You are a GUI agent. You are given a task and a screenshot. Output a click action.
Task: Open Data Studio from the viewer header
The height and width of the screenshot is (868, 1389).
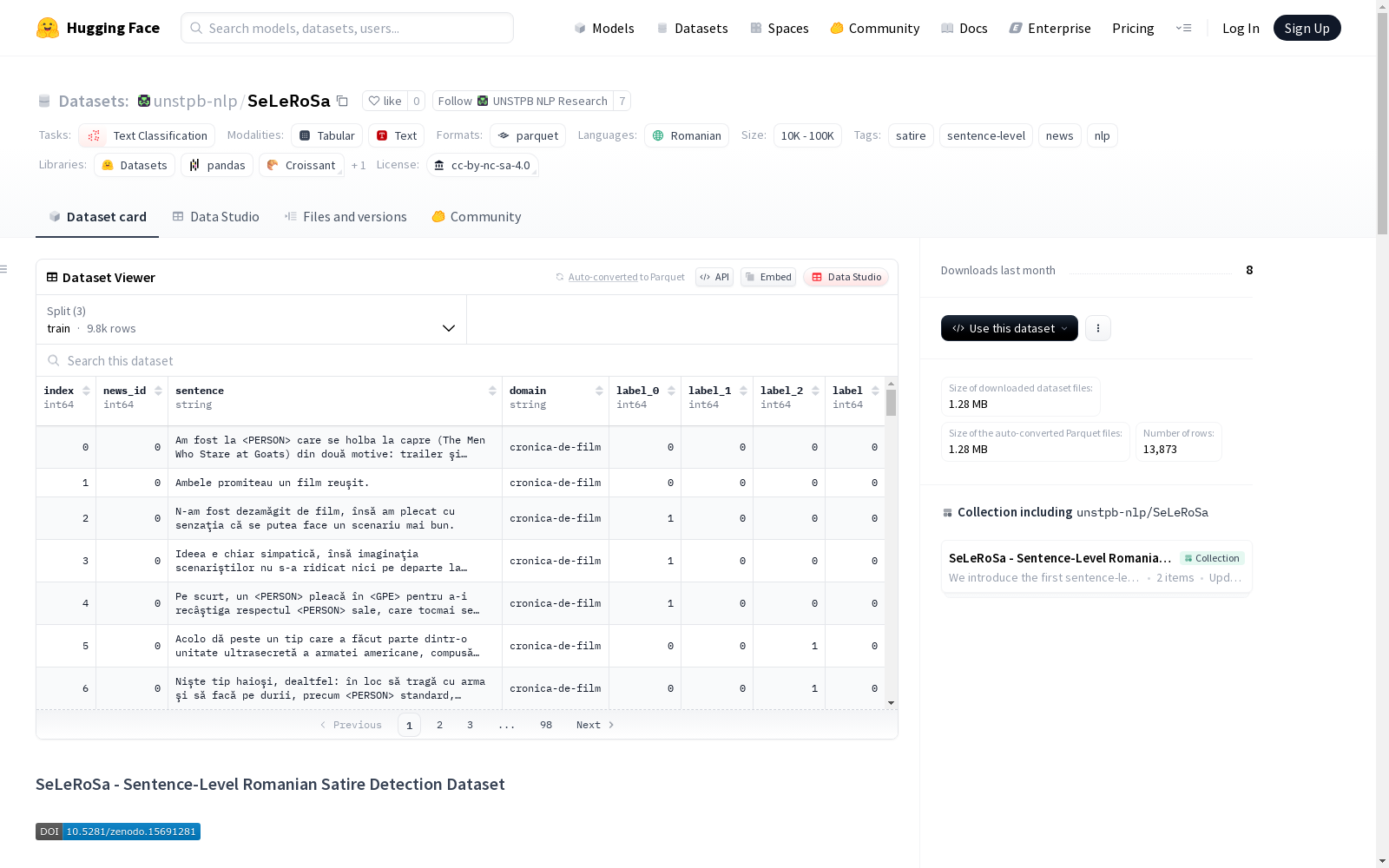click(846, 277)
